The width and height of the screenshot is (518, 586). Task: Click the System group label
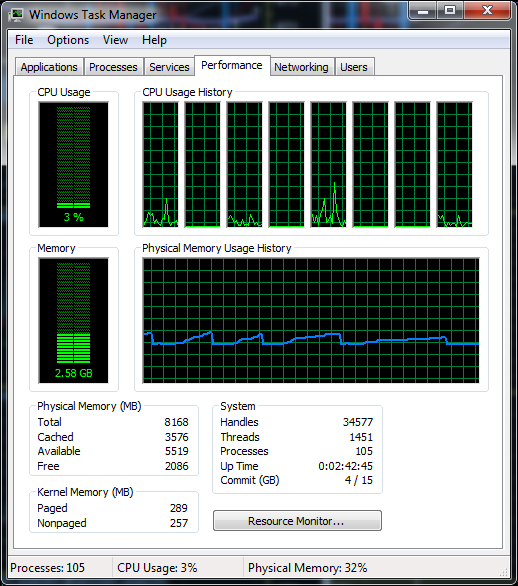coord(238,406)
